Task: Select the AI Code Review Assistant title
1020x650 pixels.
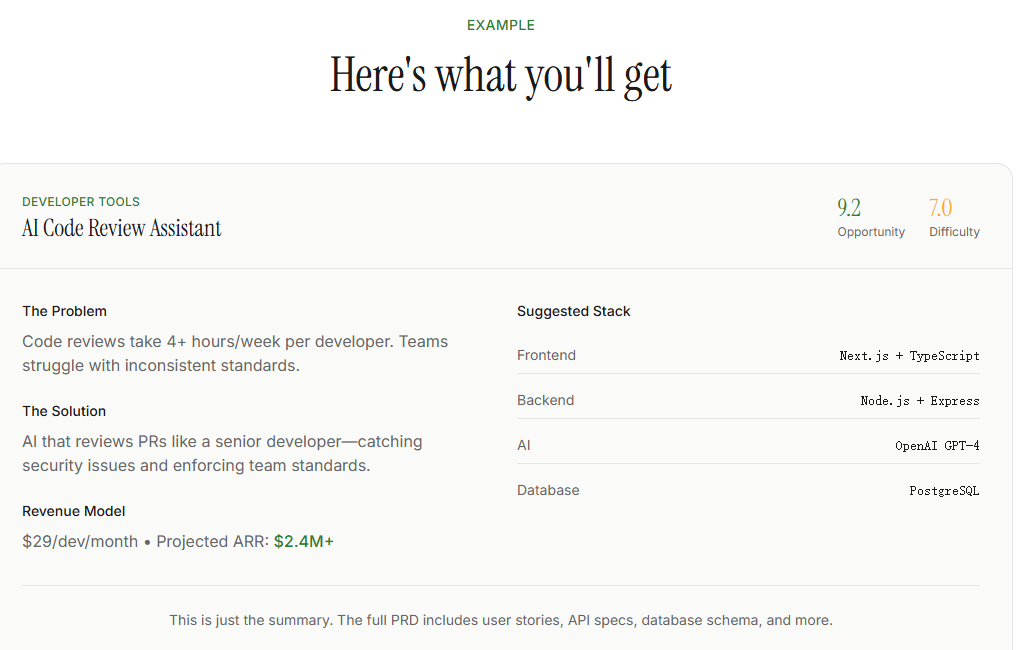Action: point(122,228)
